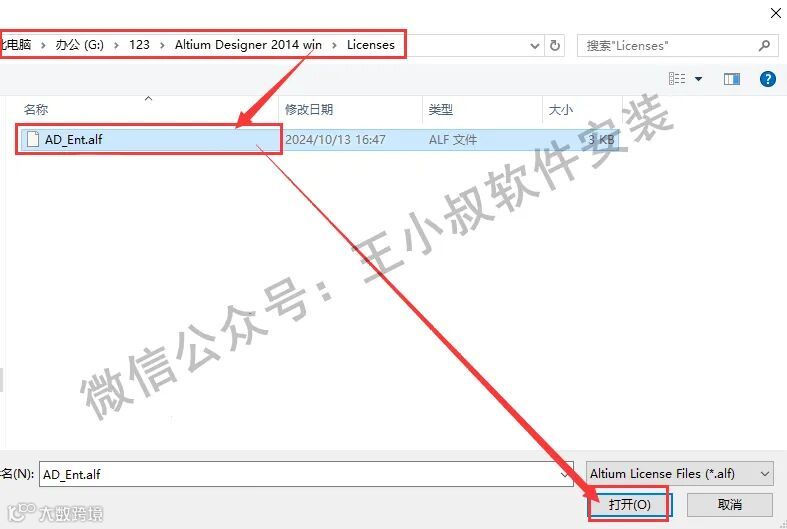787x529 pixels.
Task: Go to 办公 (G:) in the breadcrumb
Action: pyautogui.click(x=79, y=45)
